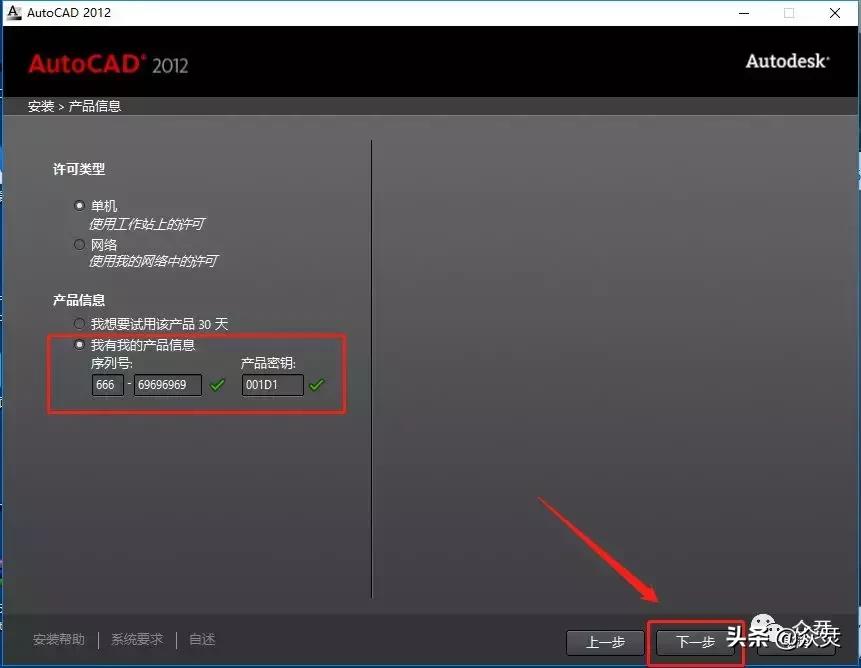Click the serial number prefix field showing 666
The width and height of the screenshot is (861, 668).
pos(107,385)
